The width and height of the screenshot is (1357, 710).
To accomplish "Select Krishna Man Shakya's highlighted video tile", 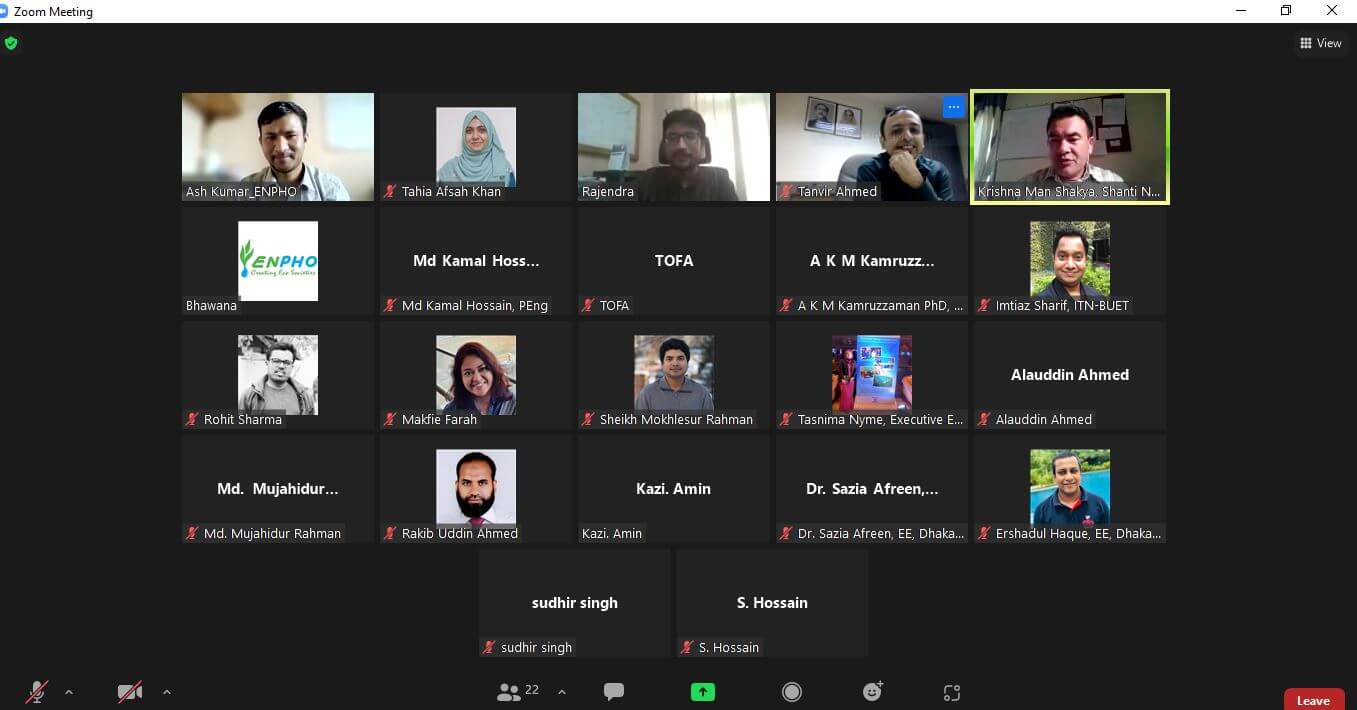I will coord(1069,147).
